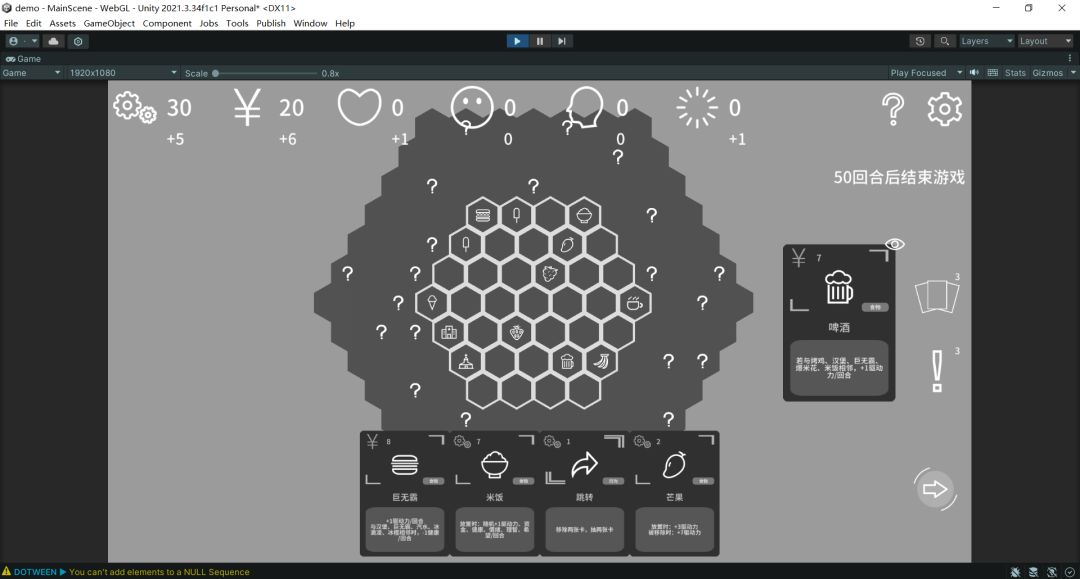The height and width of the screenshot is (579, 1080).
Task: Click the strawberry tile on the board
Action: [517, 333]
